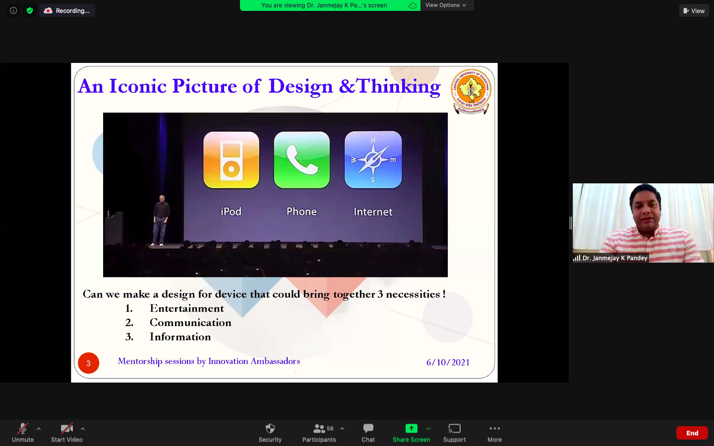
Task: Click the cloud icon on green share banner
Action: point(412,5)
